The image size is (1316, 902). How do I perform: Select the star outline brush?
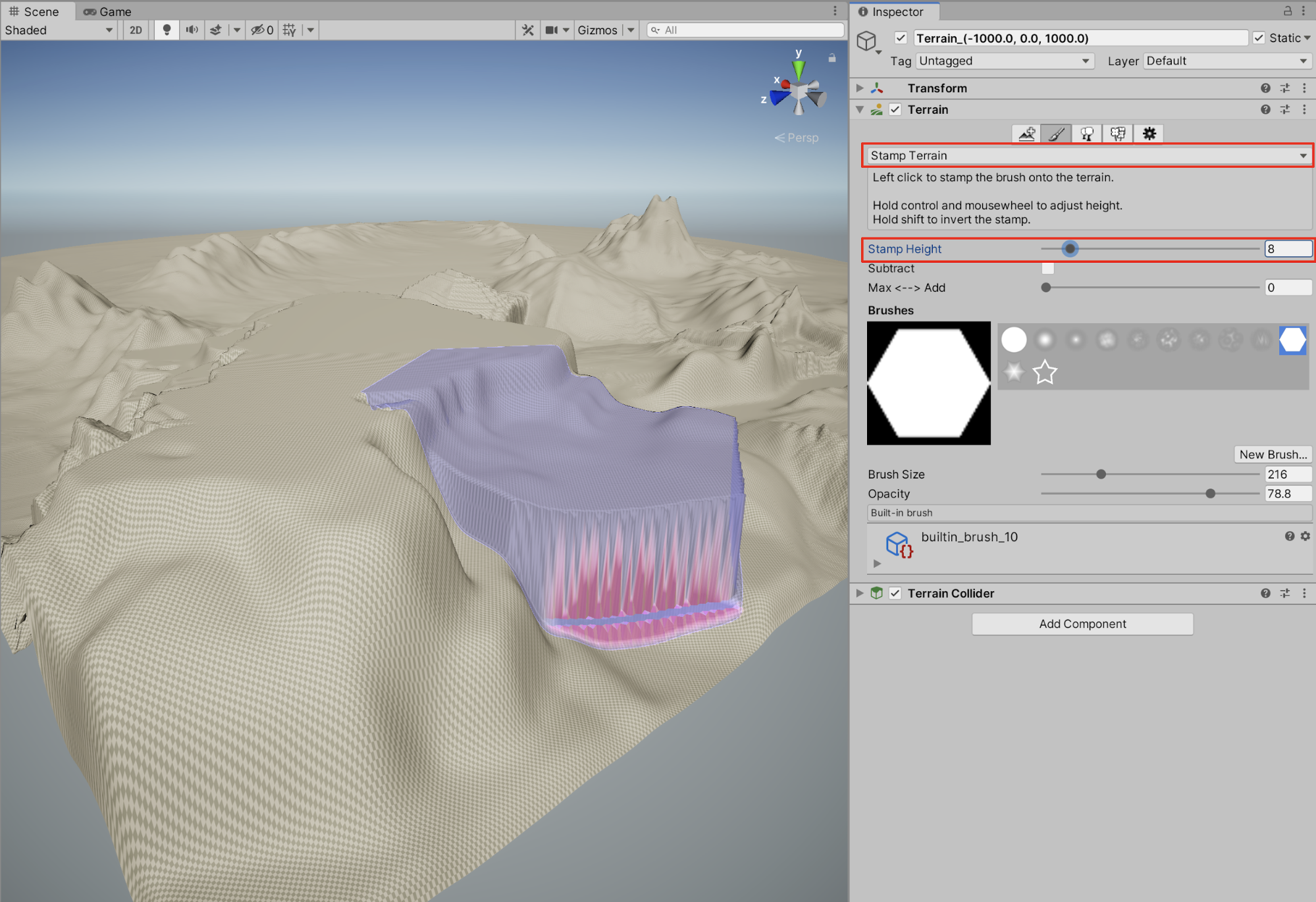[1045, 373]
